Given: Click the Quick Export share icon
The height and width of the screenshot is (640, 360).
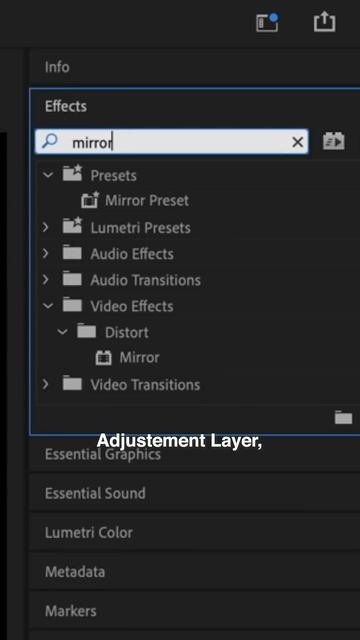Looking at the screenshot, I should point(324,22).
